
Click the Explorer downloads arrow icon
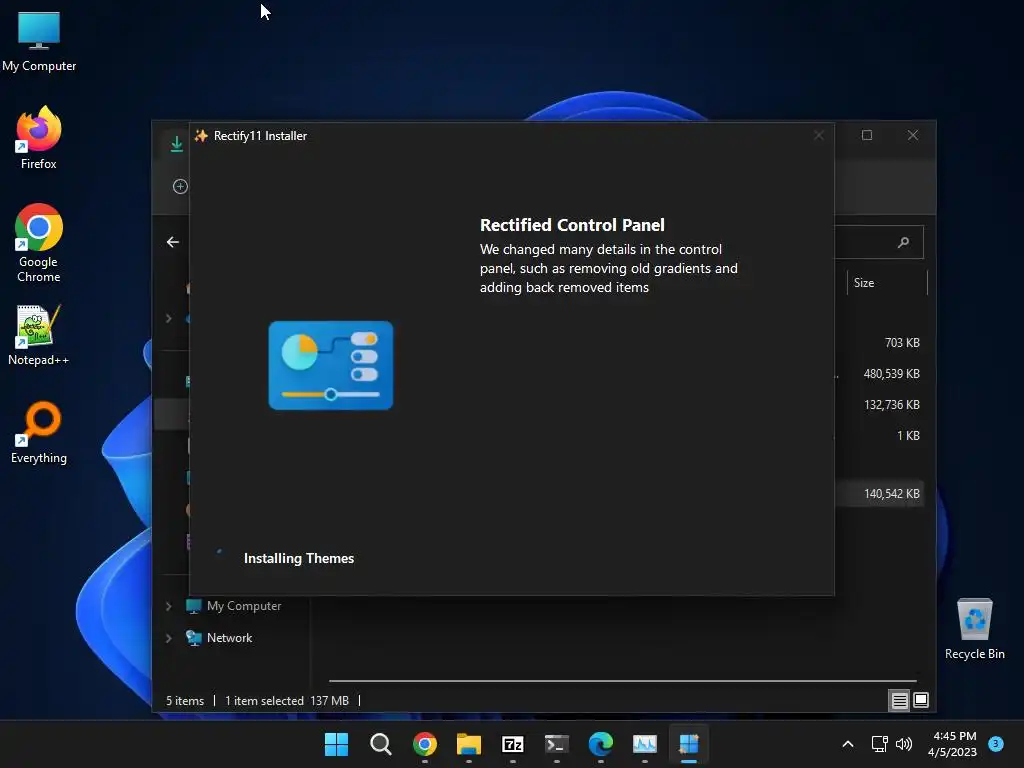[x=176, y=144]
